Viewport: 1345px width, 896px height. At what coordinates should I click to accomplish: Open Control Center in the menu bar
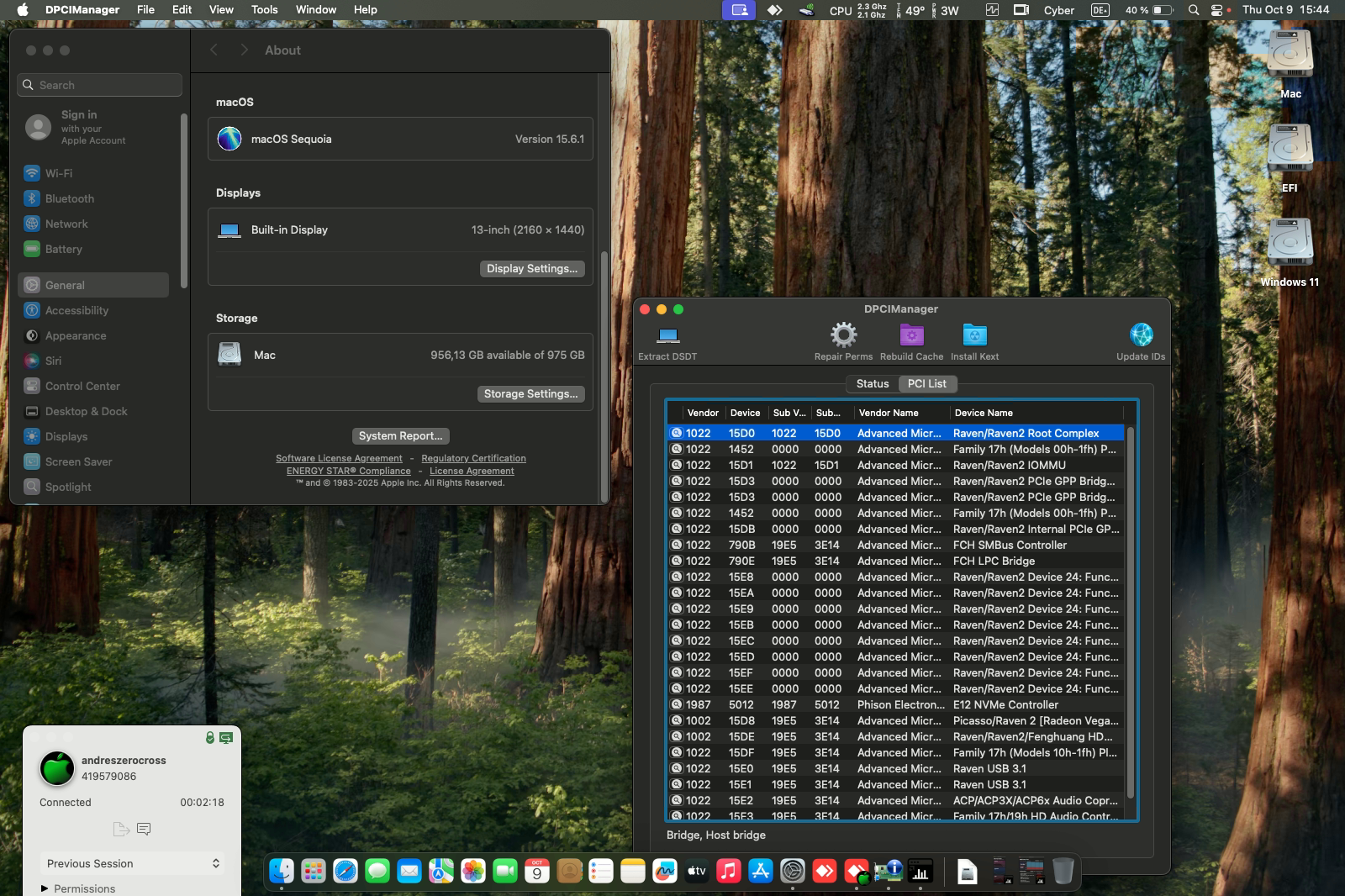coord(1217,10)
